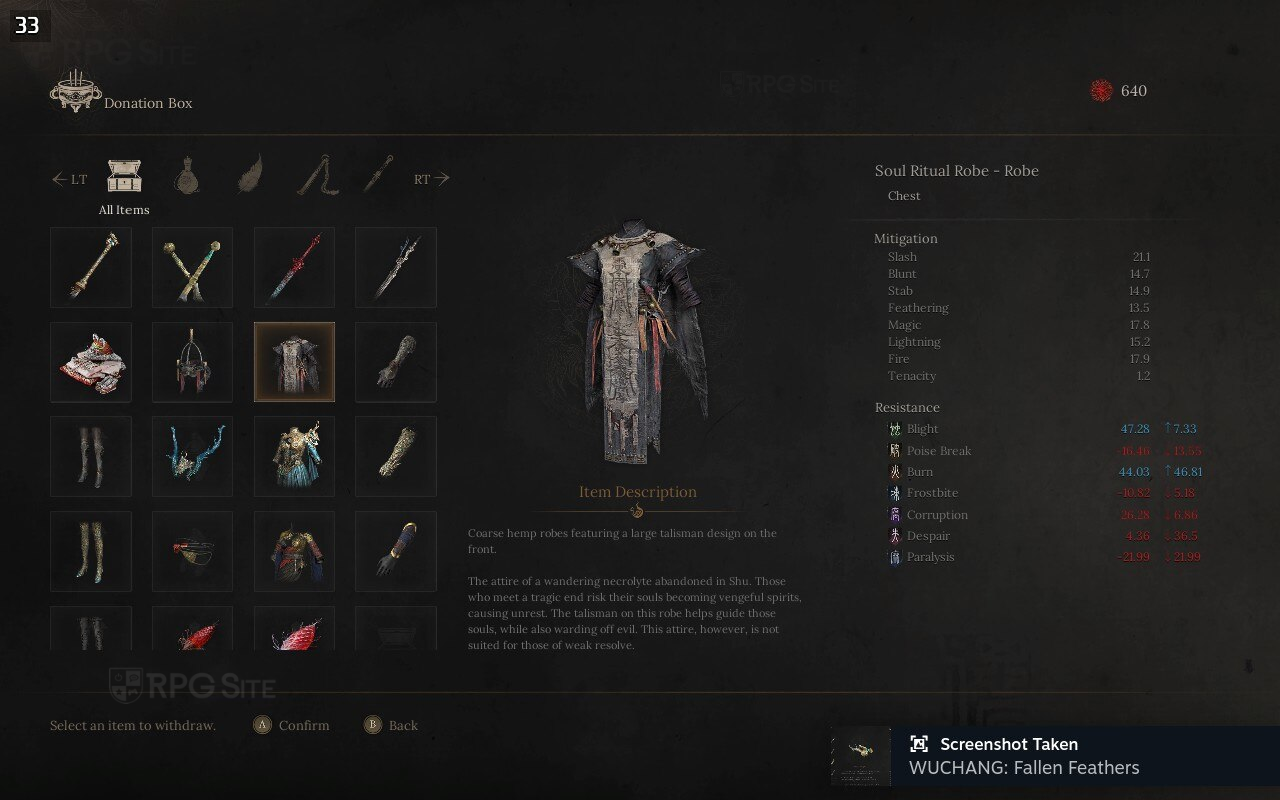This screenshot has height=800, width=1280.
Task: Select the Soul Ritual Robe chest item
Action: pos(294,362)
